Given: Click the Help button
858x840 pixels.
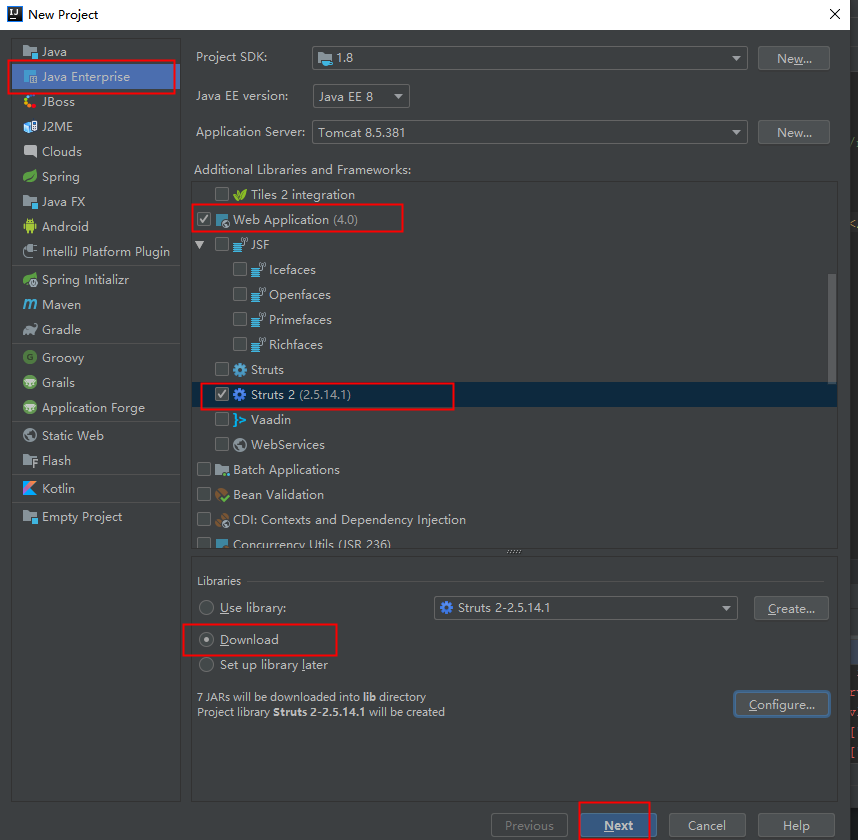Looking at the screenshot, I should [796, 825].
